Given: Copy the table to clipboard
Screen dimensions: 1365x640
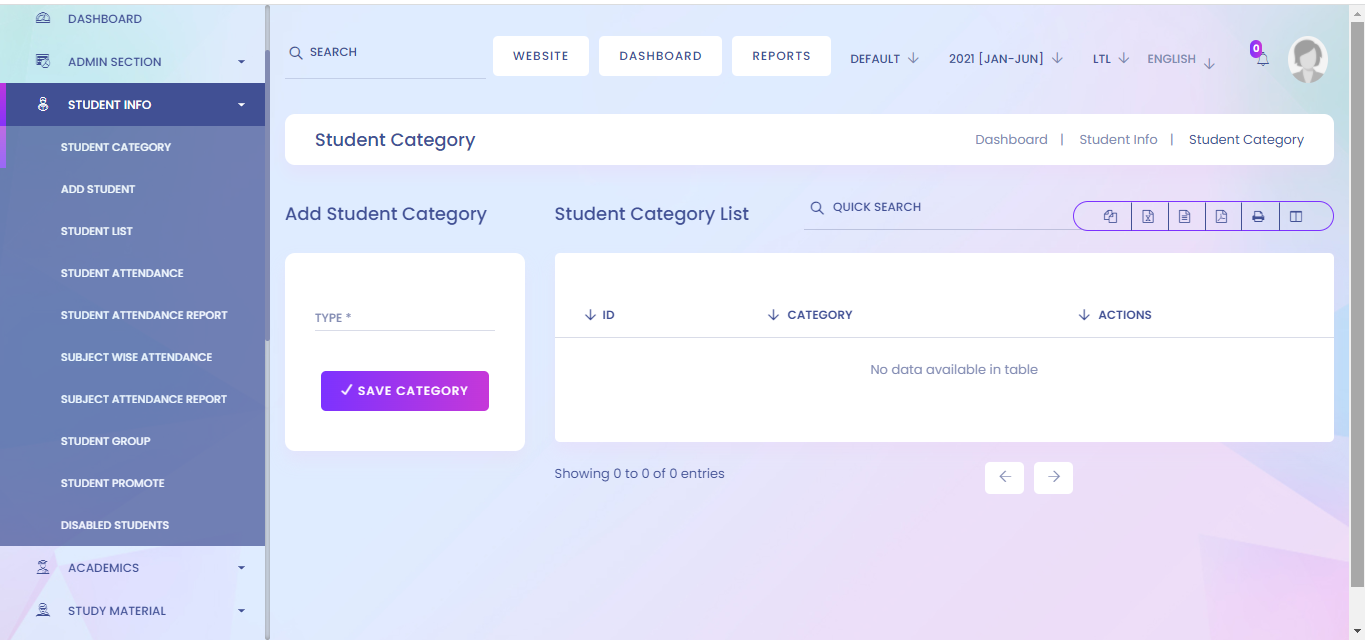Looking at the screenshot, I should pyautogui.click(x=1110, y=216).
